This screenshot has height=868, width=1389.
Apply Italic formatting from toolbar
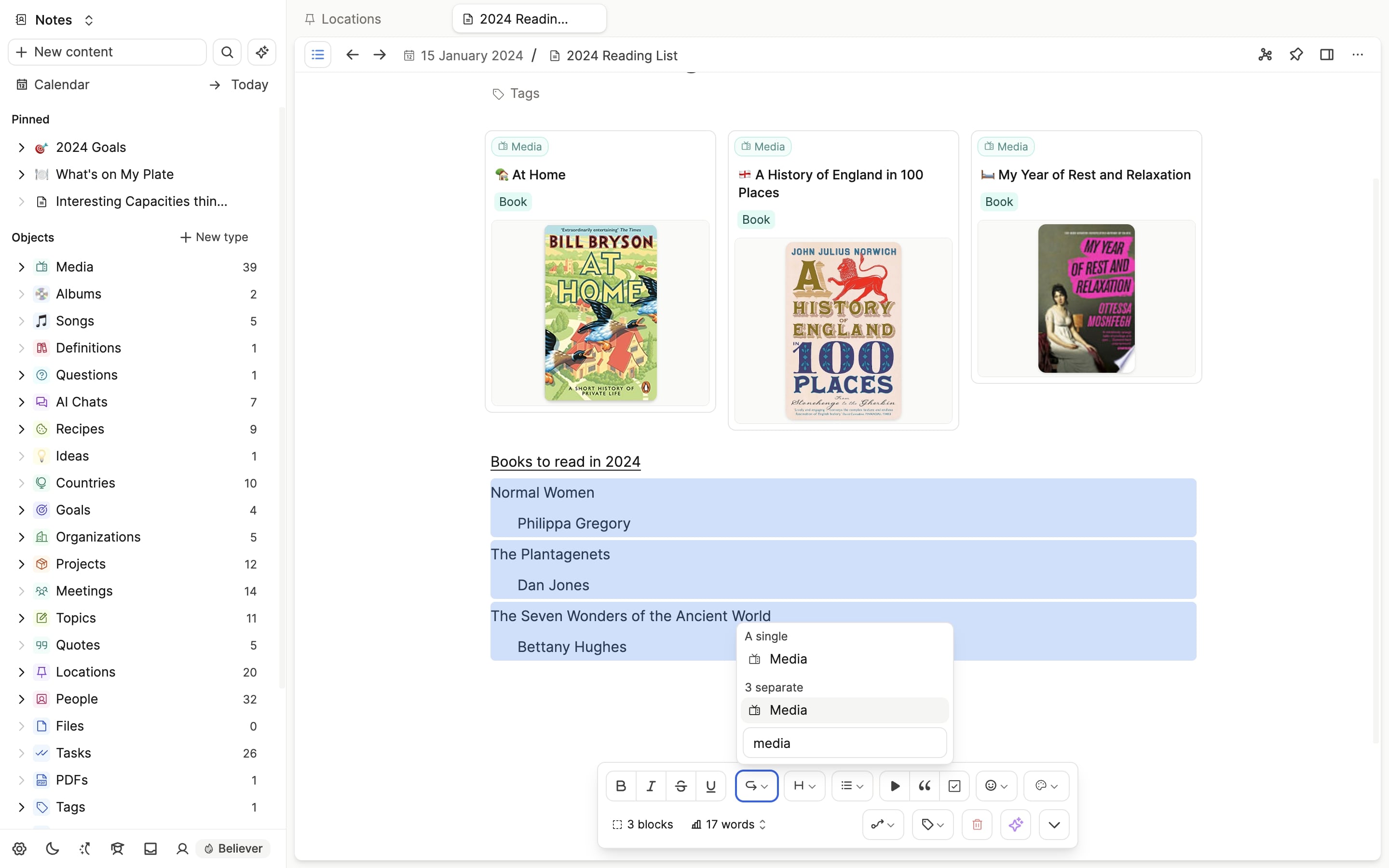point(651,786)
